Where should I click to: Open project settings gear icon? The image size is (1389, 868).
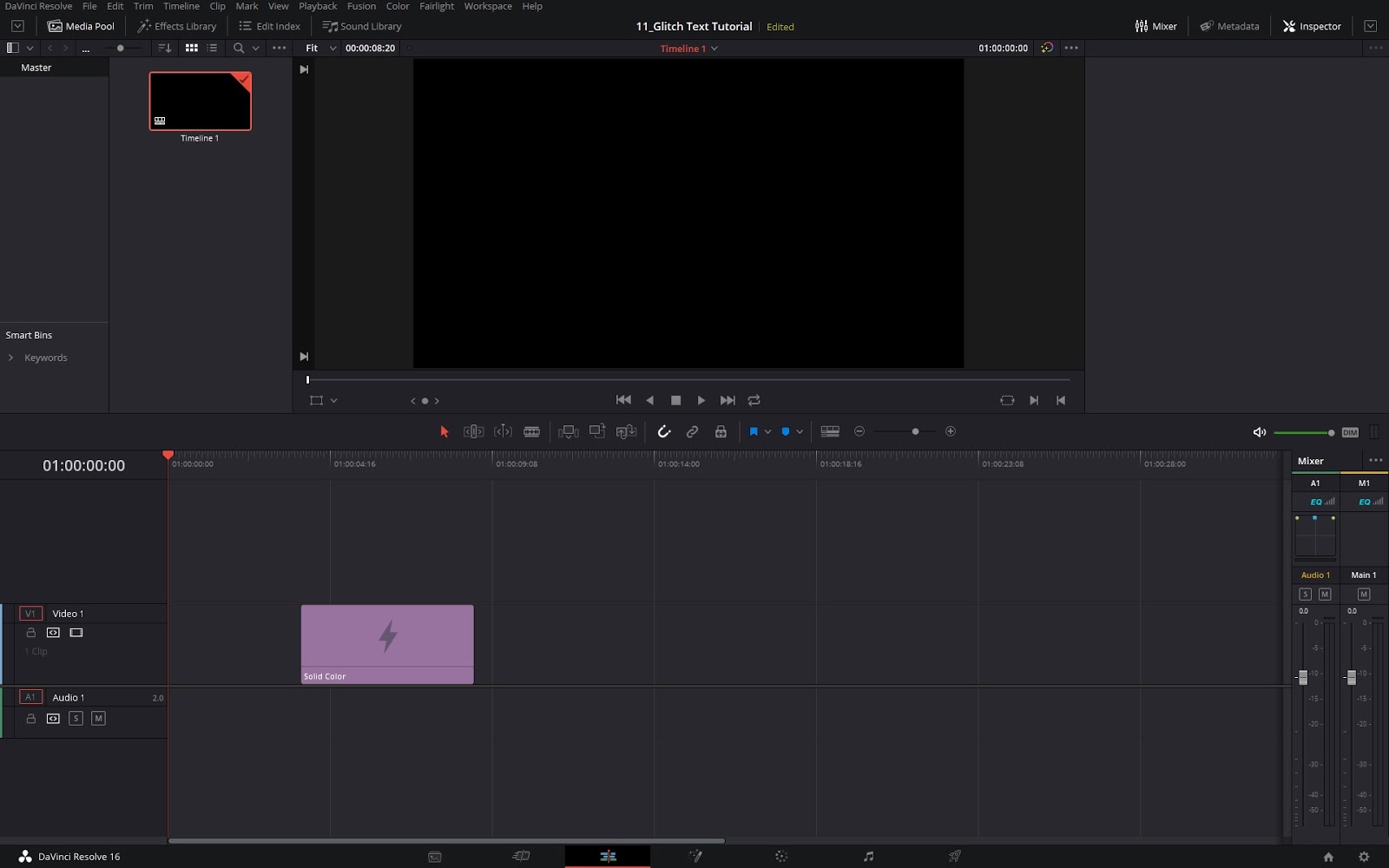pos(1364,857)
